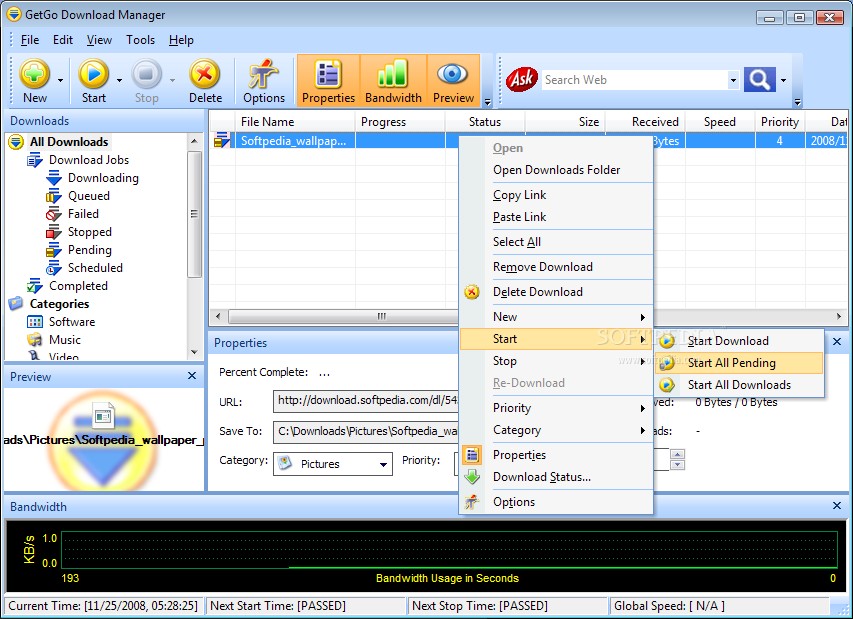Open the search button dropdown arrow
The height and width of the screenshot is (619, 853).
(x=783, y=81)
